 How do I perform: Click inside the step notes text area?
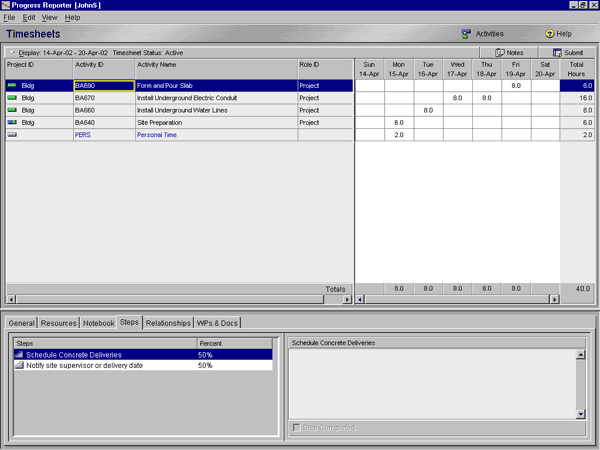pyautogui.click(x=432, y=384)
